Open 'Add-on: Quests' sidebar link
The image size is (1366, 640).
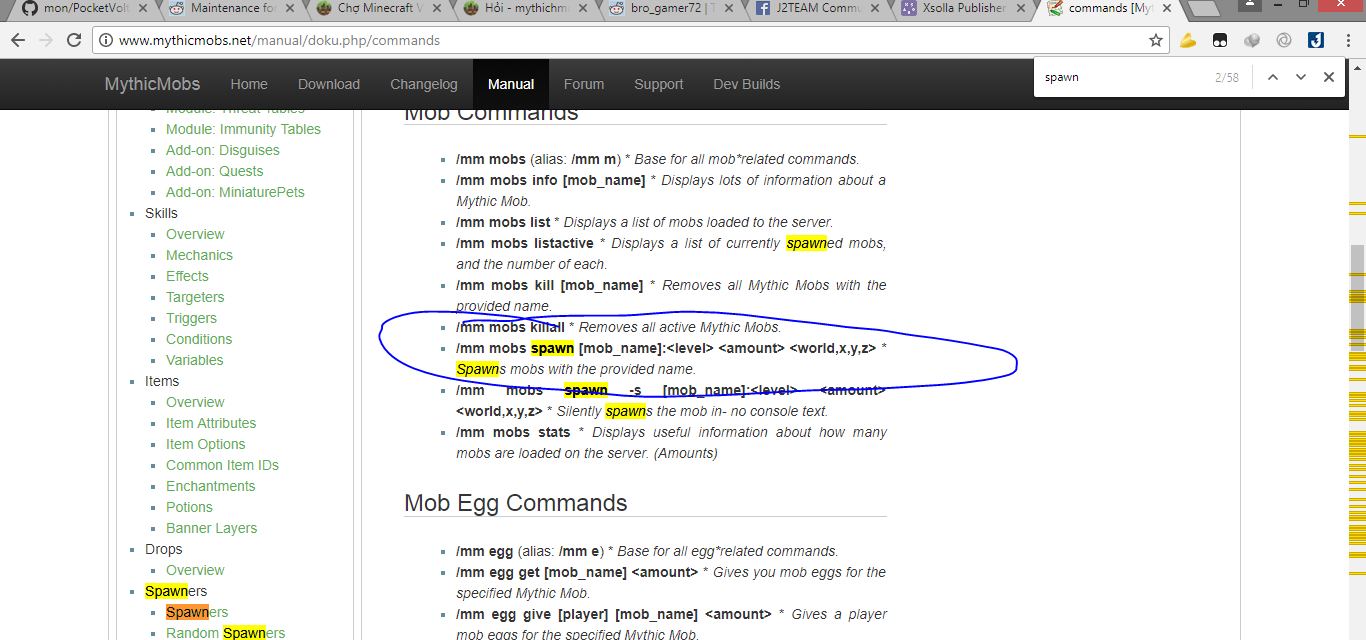[215, 171]
